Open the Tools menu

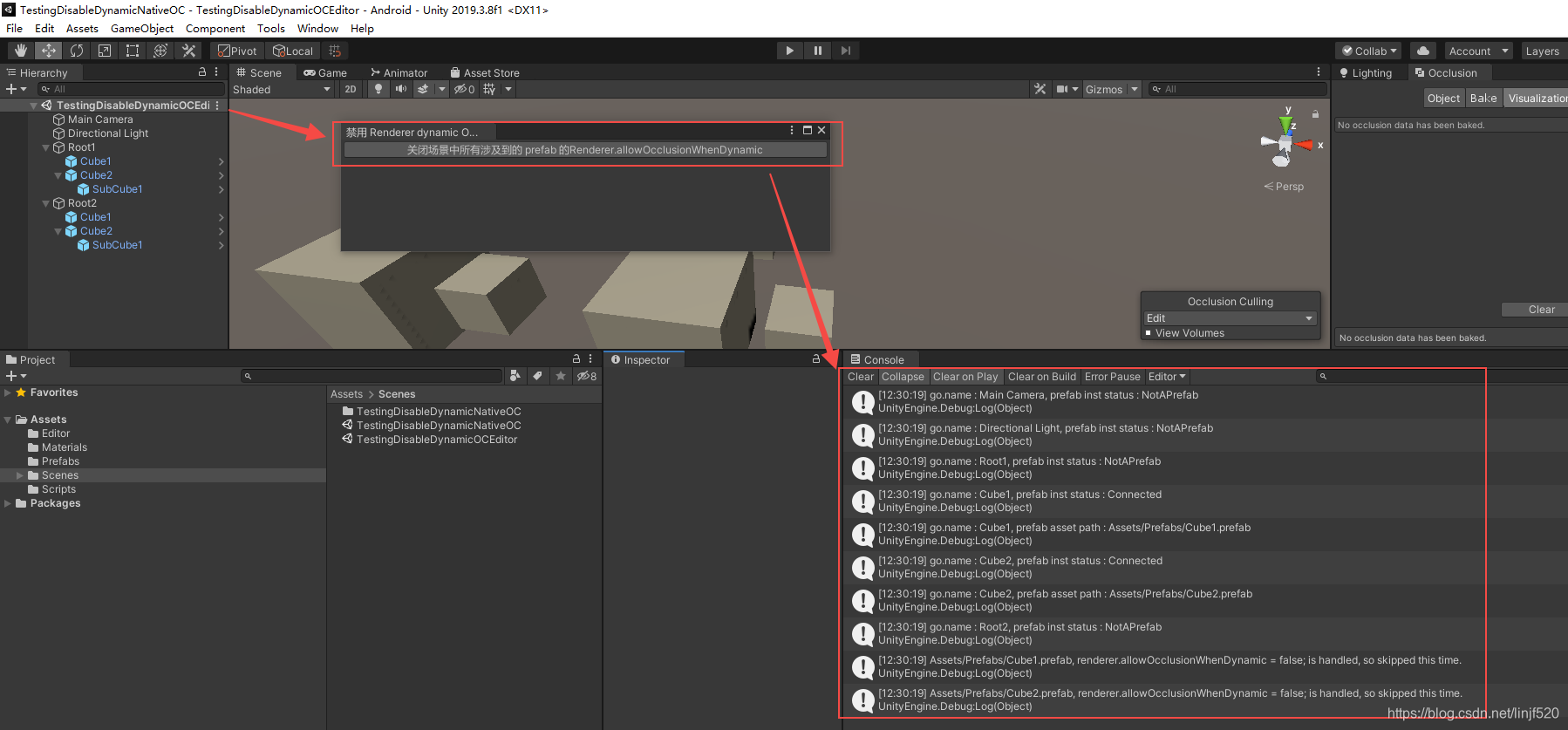coord(271,28)
